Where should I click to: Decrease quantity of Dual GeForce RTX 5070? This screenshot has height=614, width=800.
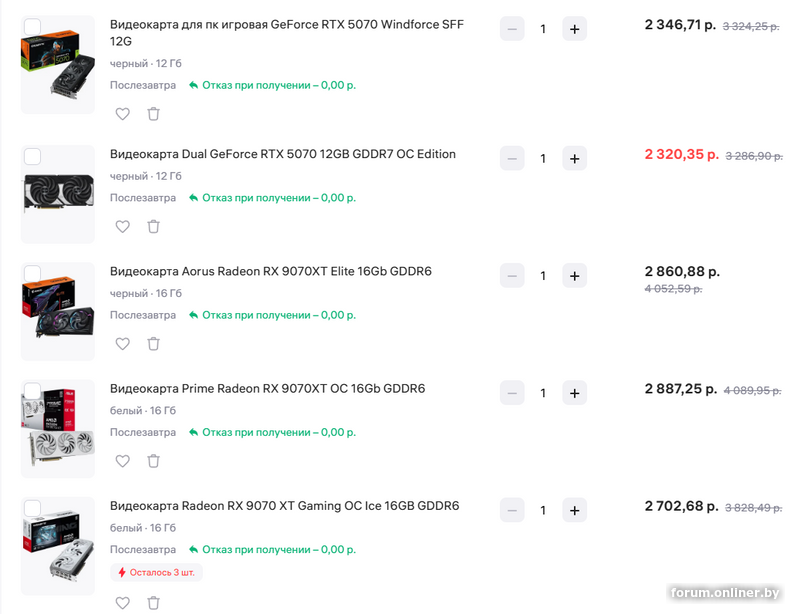tap(512, 158)
